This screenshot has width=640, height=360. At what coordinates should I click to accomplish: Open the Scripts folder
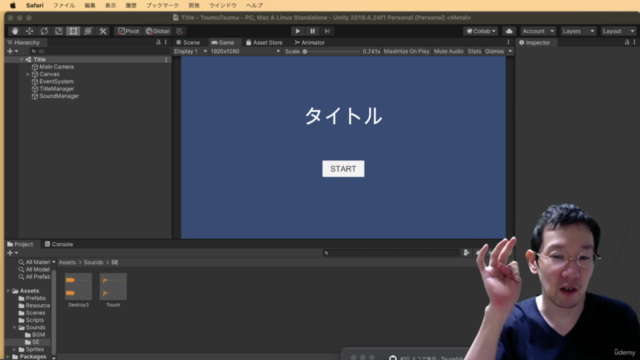(31, 320)
